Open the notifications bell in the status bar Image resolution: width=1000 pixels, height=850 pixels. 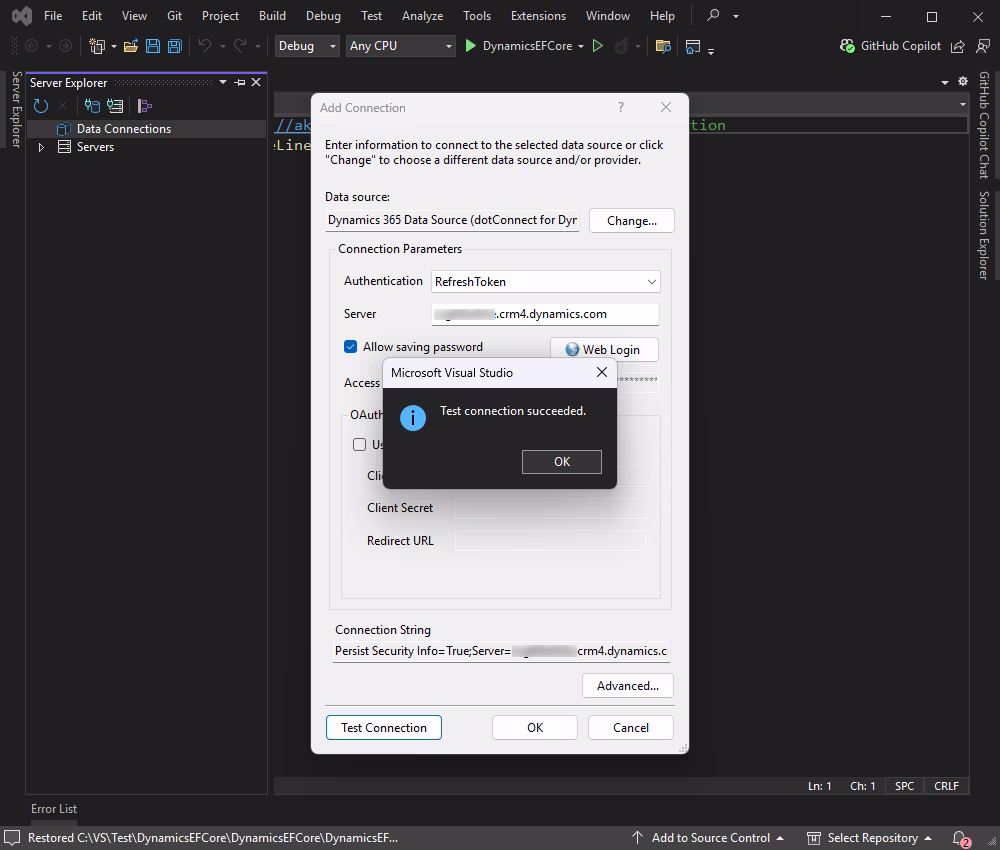(x=960, y=839)
